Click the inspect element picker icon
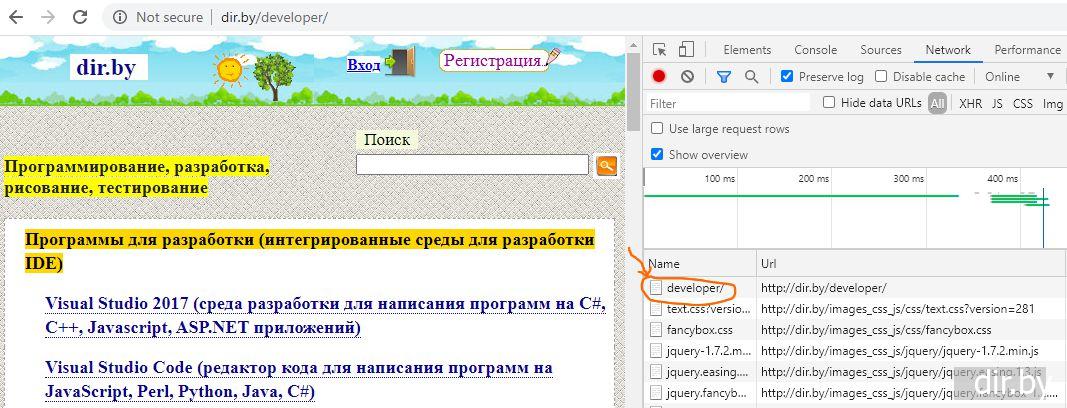The image size is (1067, 408). pos(659,50)
